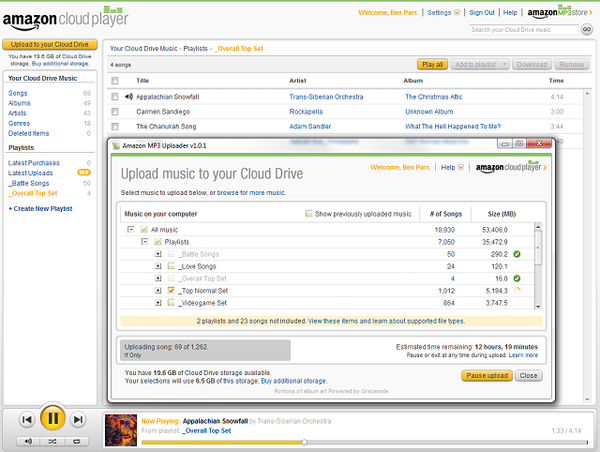Click the now-playing speaker icon beside Appalachian Snowfall
The width and height of the screenshot is (600, 452).
129,96
